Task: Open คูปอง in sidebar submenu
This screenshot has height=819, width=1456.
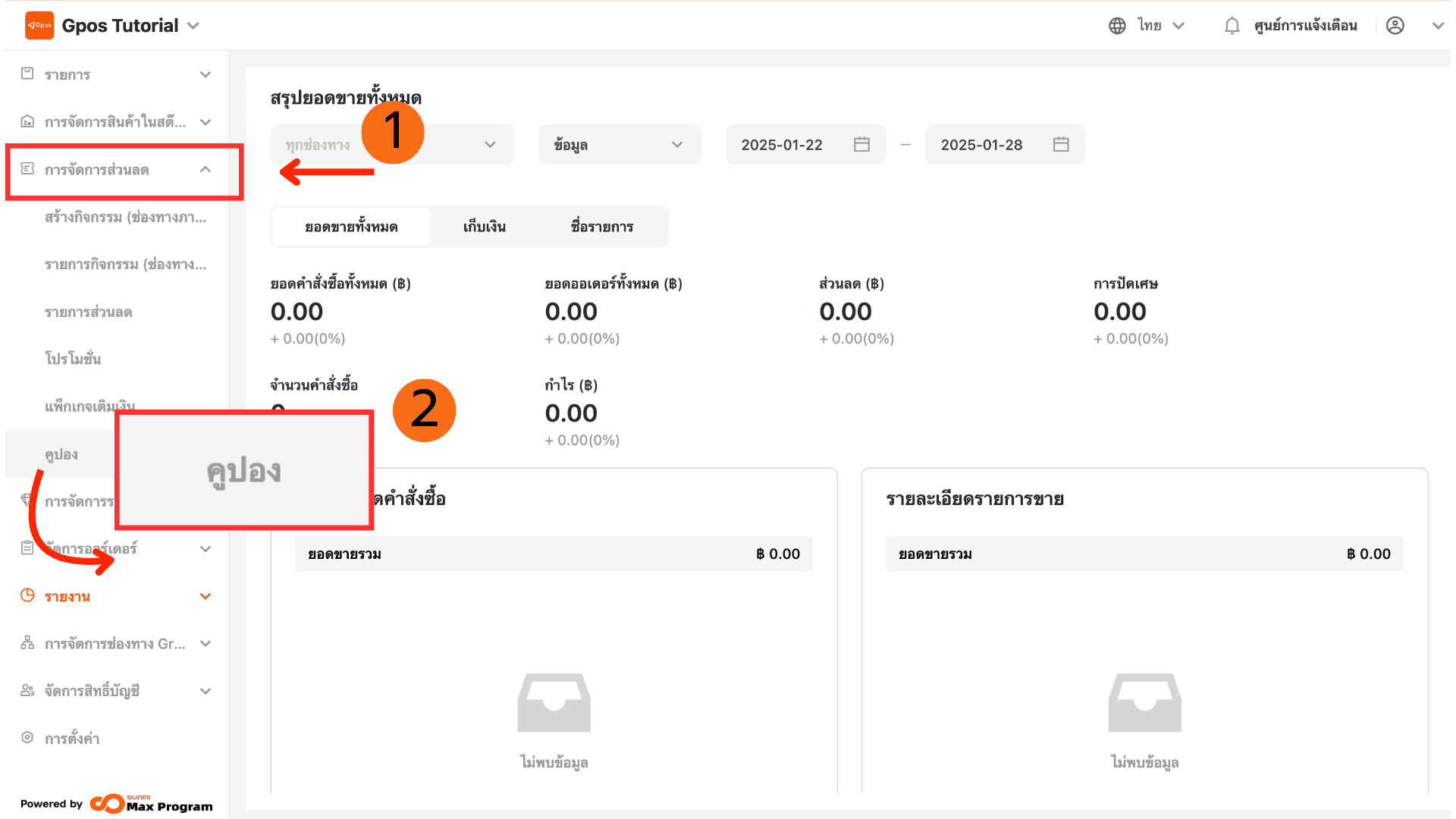Action: pyautogui.click(x=61, y=454)
